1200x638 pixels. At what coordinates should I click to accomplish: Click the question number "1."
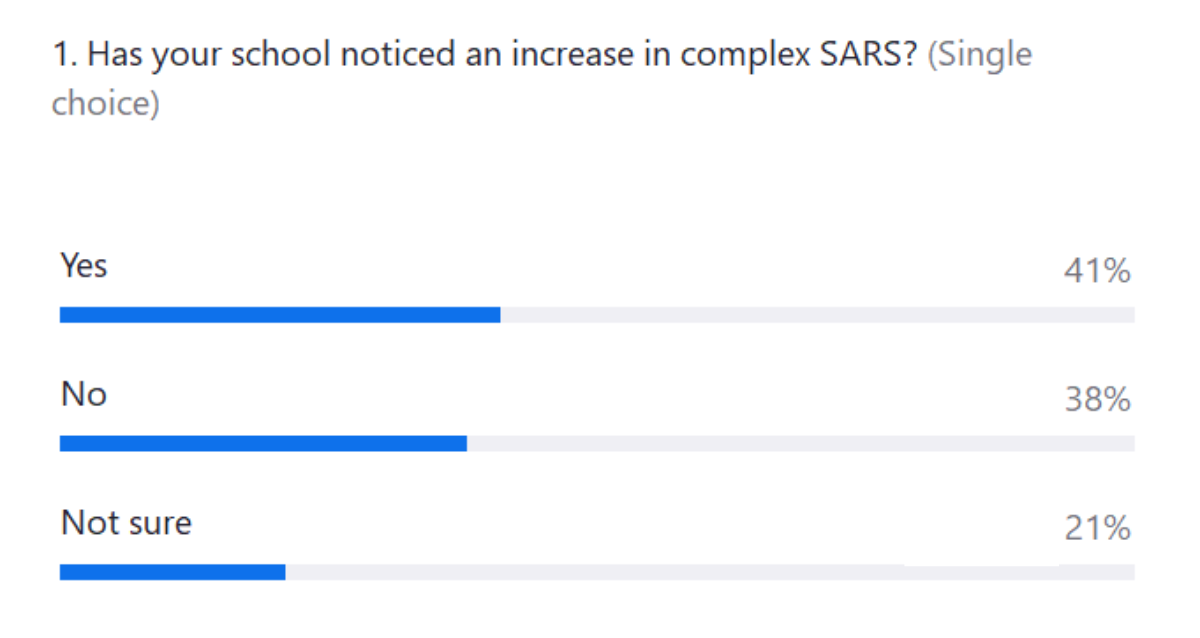(64, 56)
